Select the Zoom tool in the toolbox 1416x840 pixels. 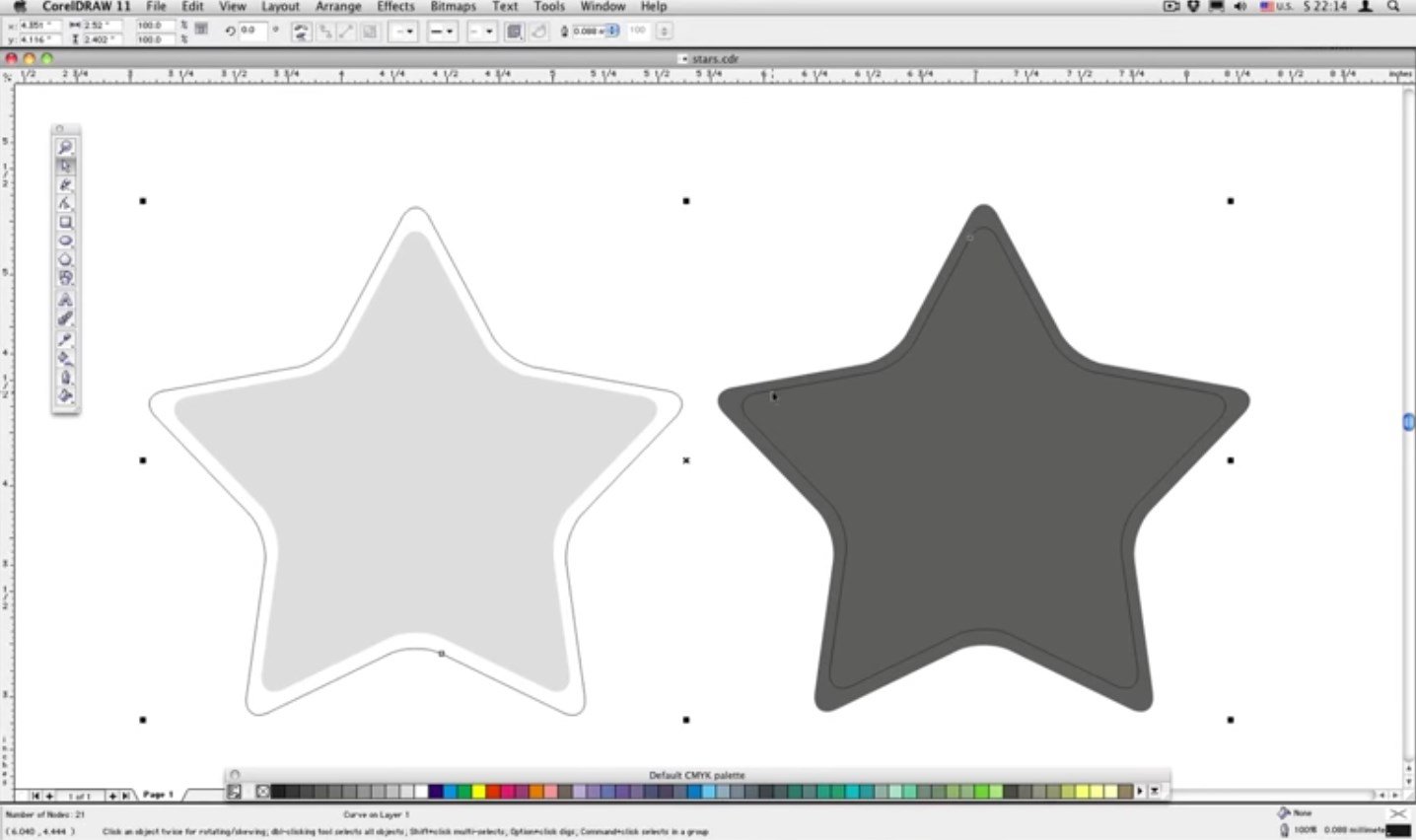[x=66, y=146]
